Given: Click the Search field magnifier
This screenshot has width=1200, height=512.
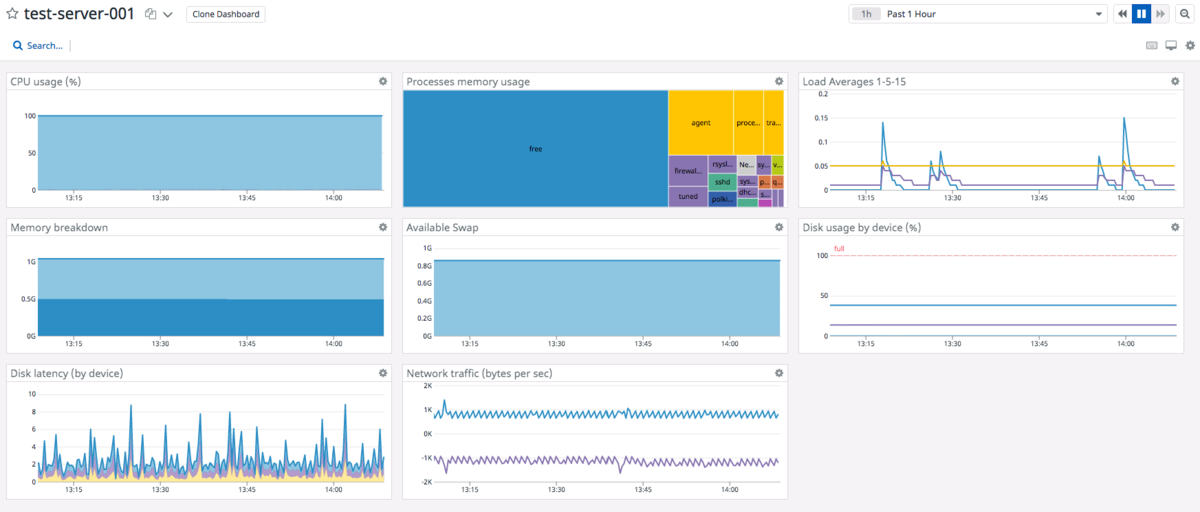Looking at the screenshot, I should (17, 46).
